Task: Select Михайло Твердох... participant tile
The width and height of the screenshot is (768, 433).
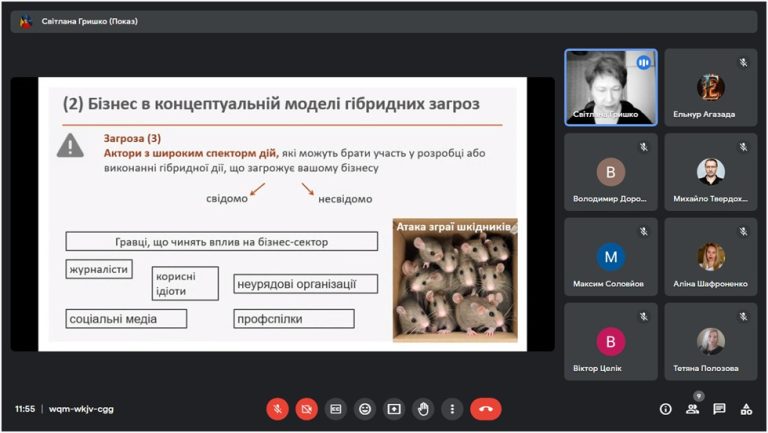Action: click(x=711, y=172)
